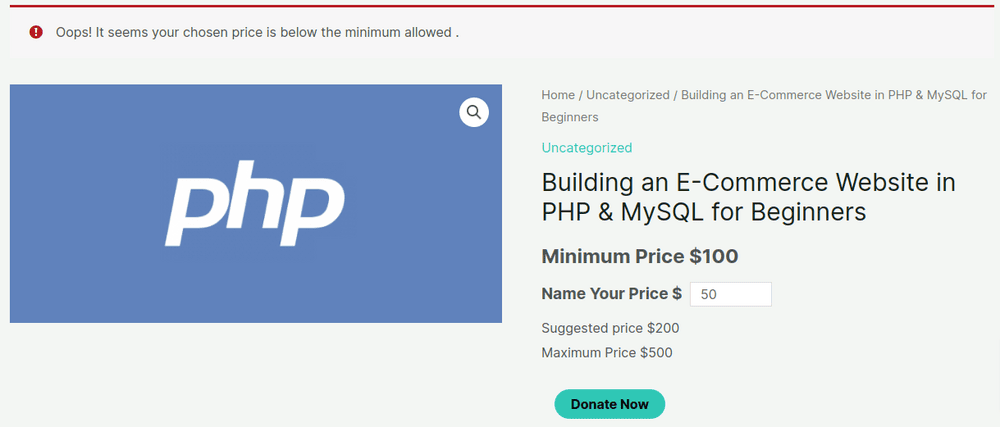Screen dimensions: 1000x427
Task: Click the large product title heading
Action: pyautogui.click(x=748, y=197)
